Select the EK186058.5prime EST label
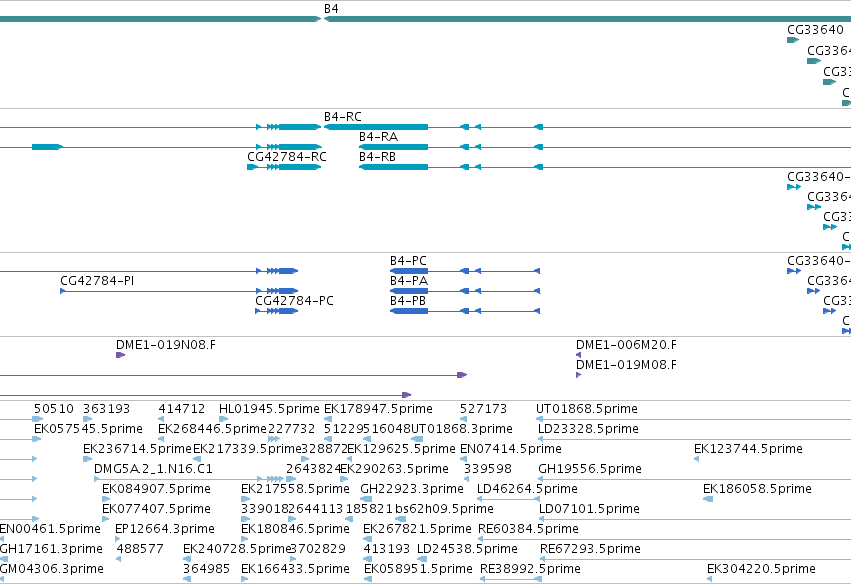The height and width of the screenshot is (584, 851). pos(757,490)
